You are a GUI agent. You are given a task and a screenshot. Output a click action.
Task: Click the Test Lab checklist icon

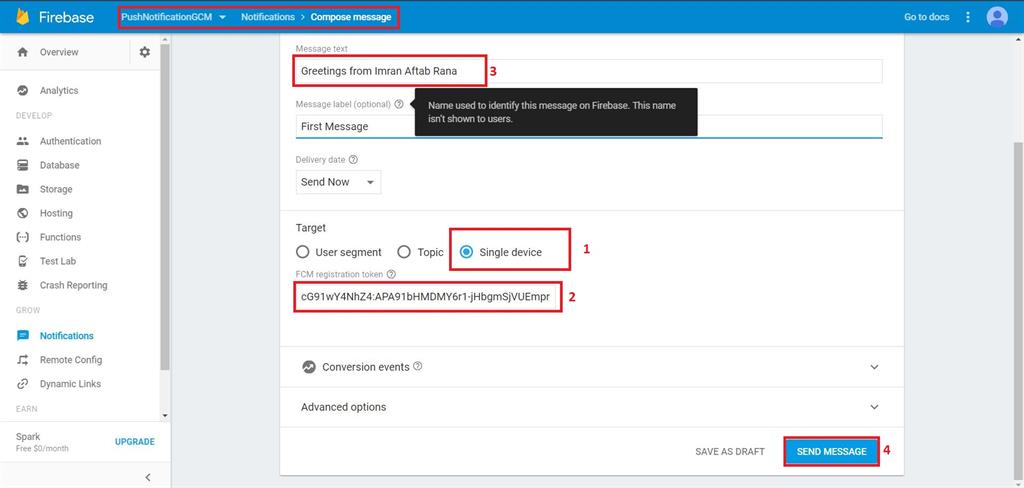[23, 261]
